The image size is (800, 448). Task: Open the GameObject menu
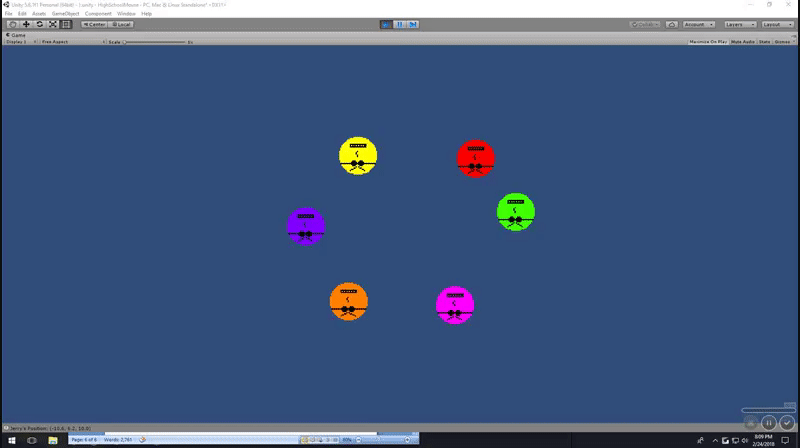pos(66,13)
